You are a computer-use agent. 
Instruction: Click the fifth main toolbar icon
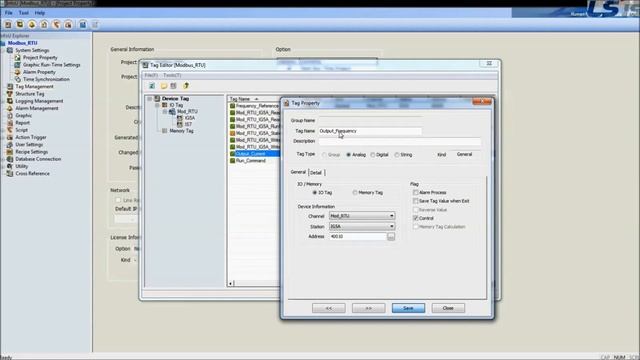tap(56, 24)
